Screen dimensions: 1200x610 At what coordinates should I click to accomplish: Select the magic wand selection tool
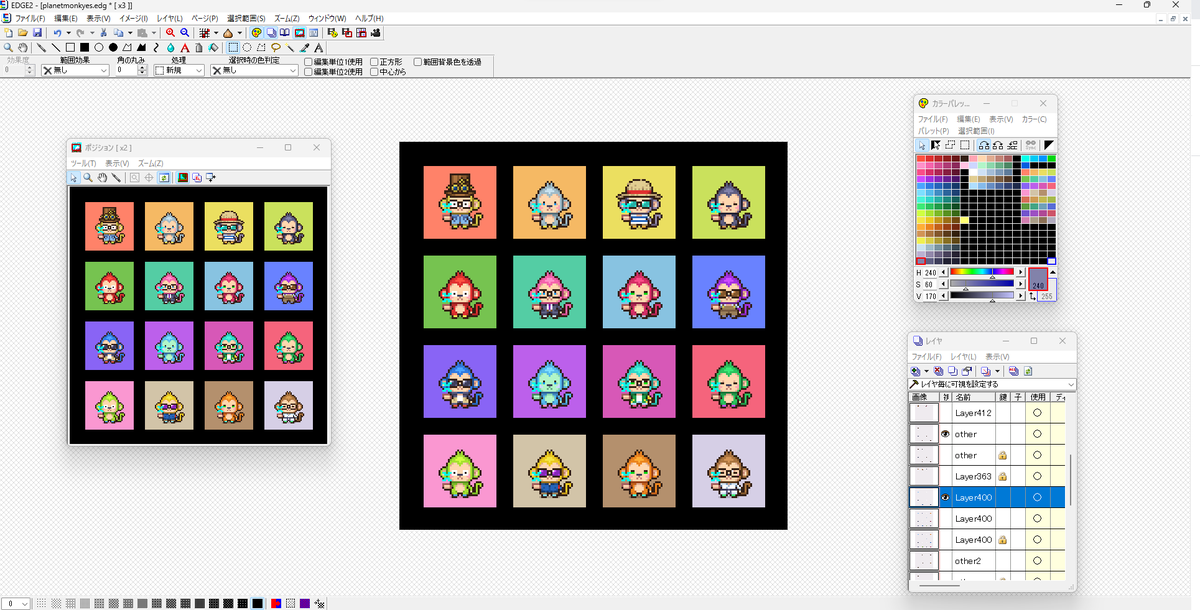click(x=290, y=47)
